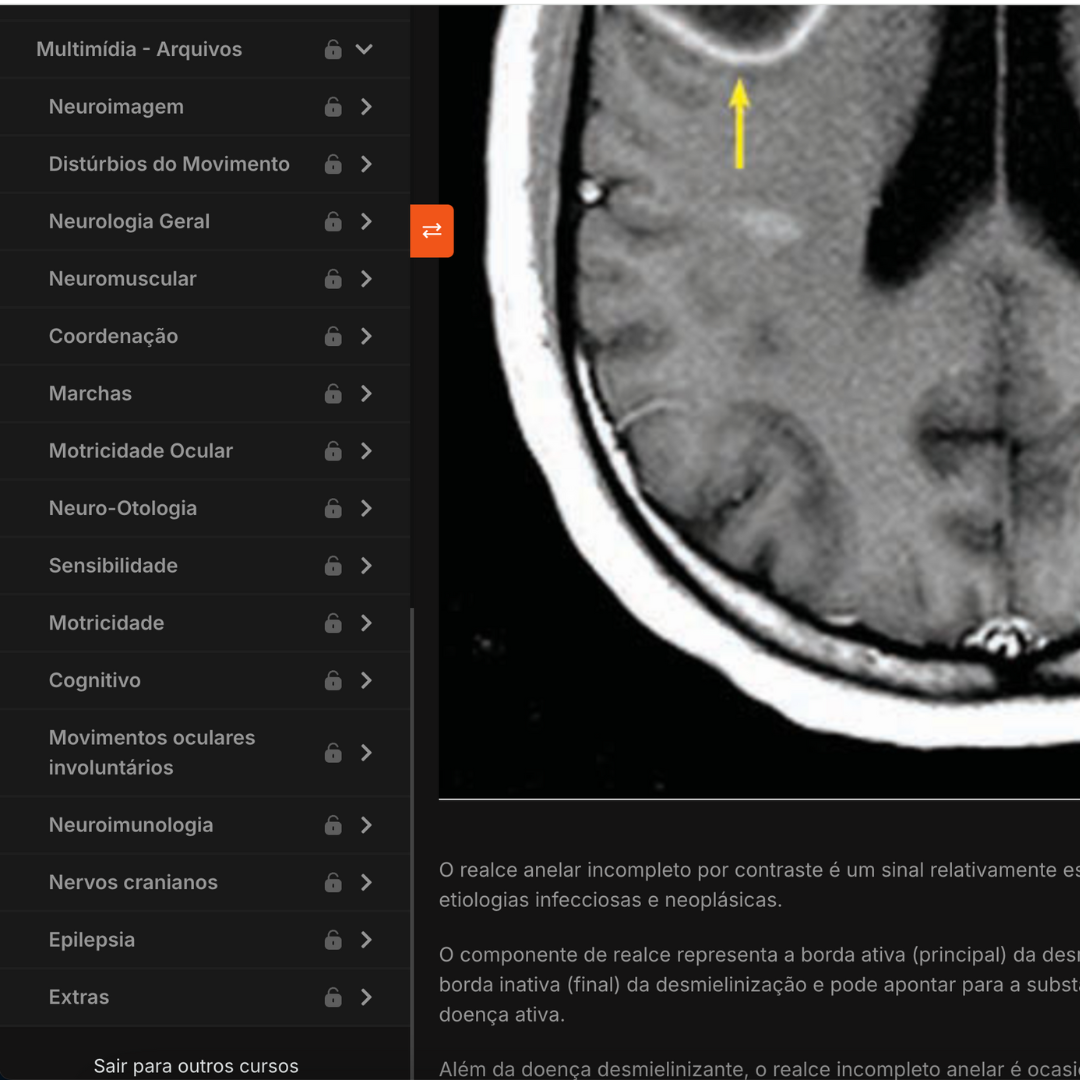This screenshot has width=1080, height=1080.
Task: Open the Neurologia Geral category
Action: [129, 222]
